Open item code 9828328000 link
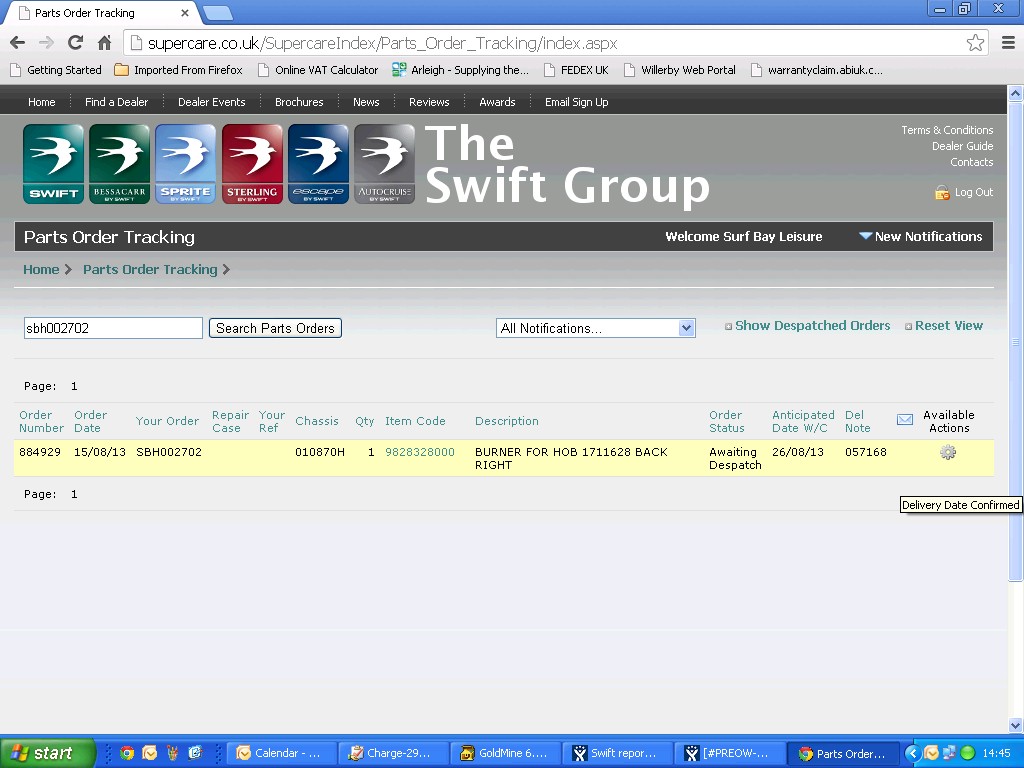 (419, 452)
